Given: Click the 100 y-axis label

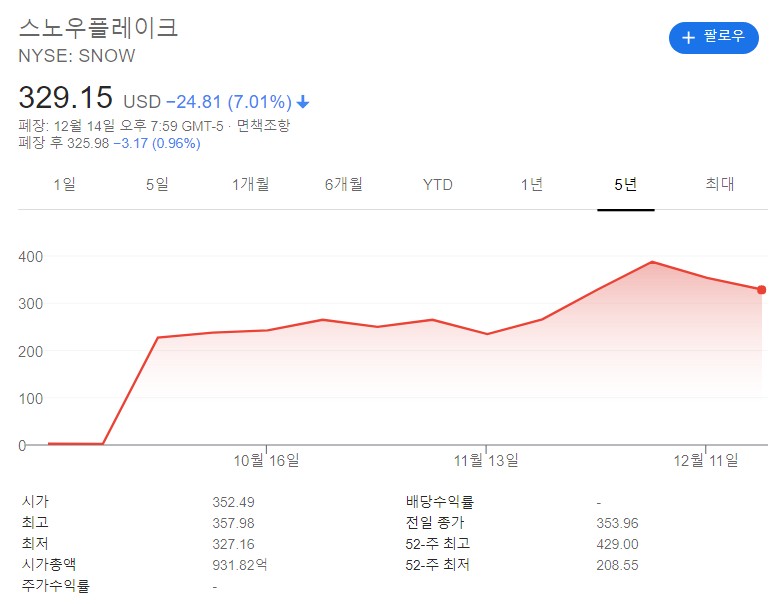Looking at the screenshot, I should pyautogui.click(x=31, y=399).
